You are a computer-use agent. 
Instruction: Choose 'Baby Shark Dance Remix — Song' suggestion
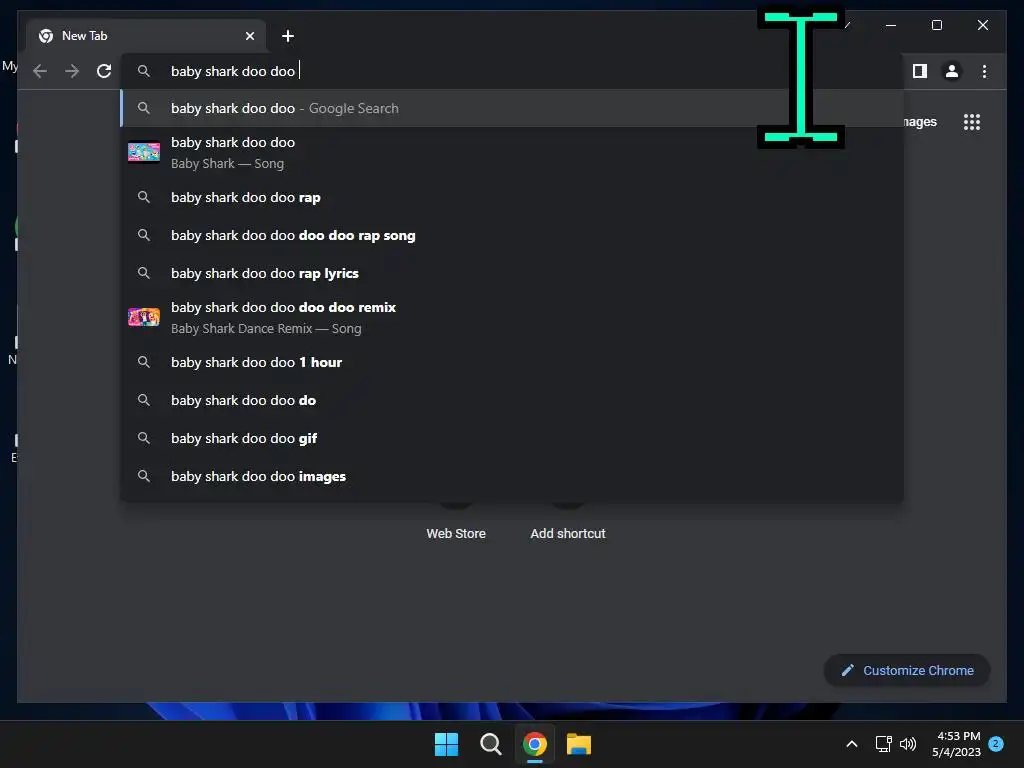[512, 317]
